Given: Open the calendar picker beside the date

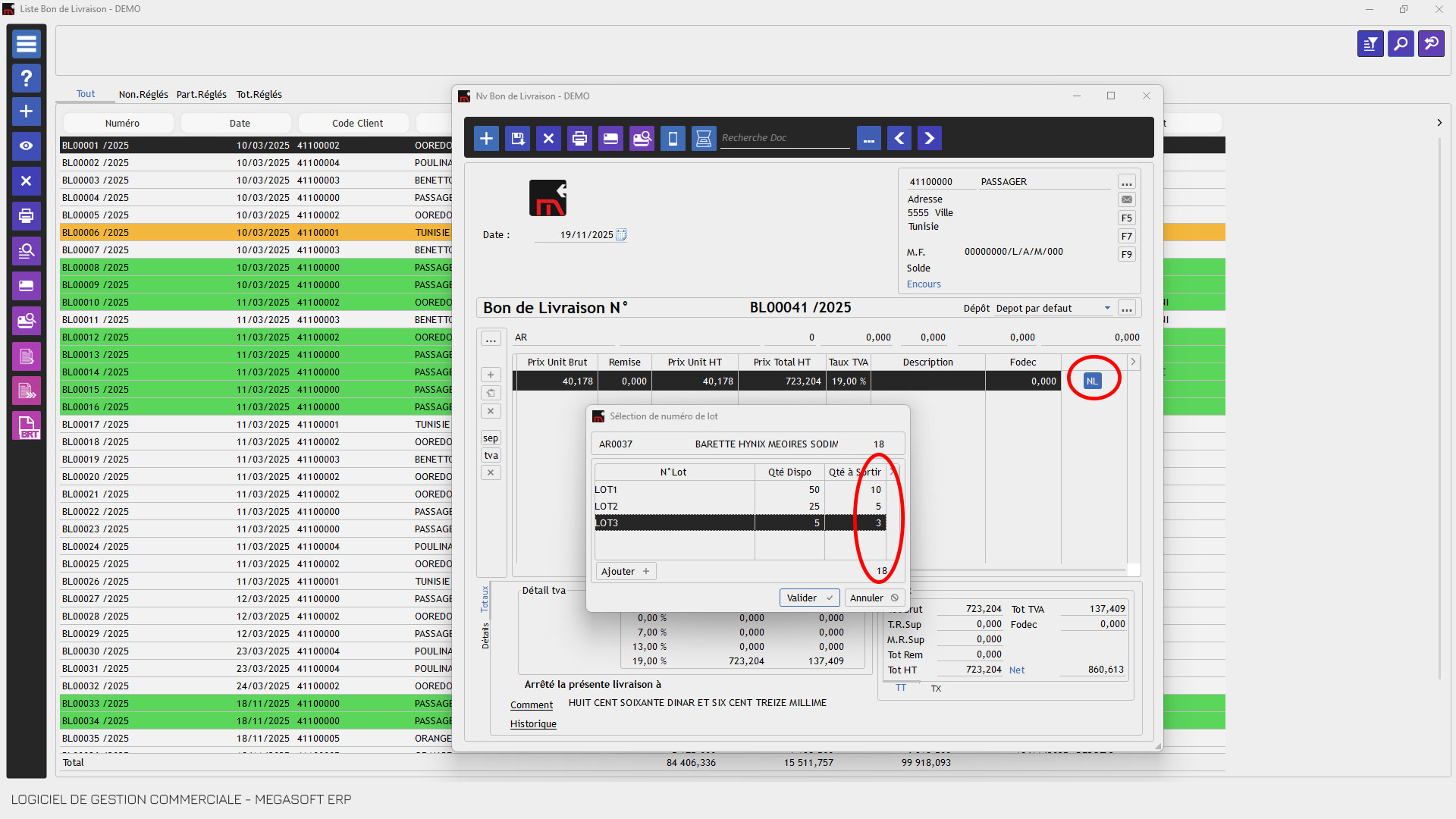Looking at the screenshot, I should [x=621, y=234].
